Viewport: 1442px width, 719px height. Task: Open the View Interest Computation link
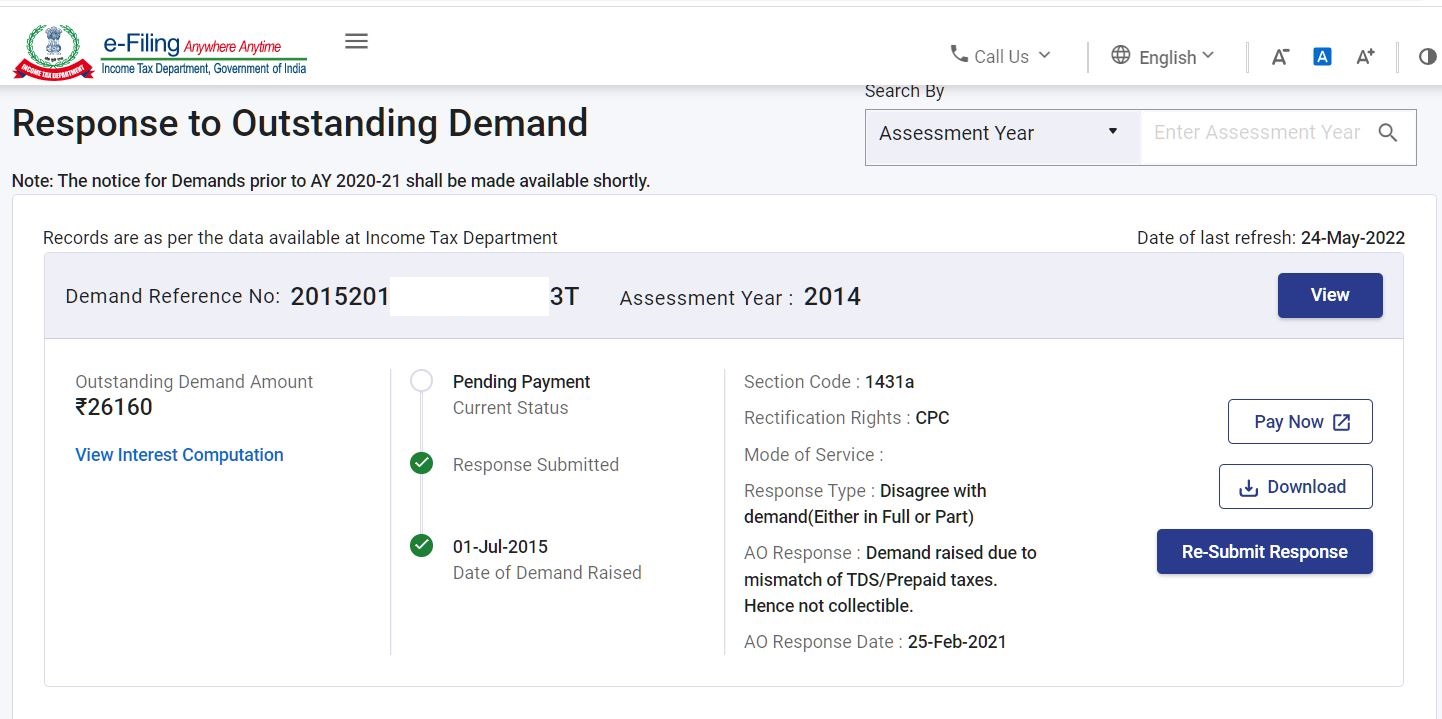coord(179,455)
